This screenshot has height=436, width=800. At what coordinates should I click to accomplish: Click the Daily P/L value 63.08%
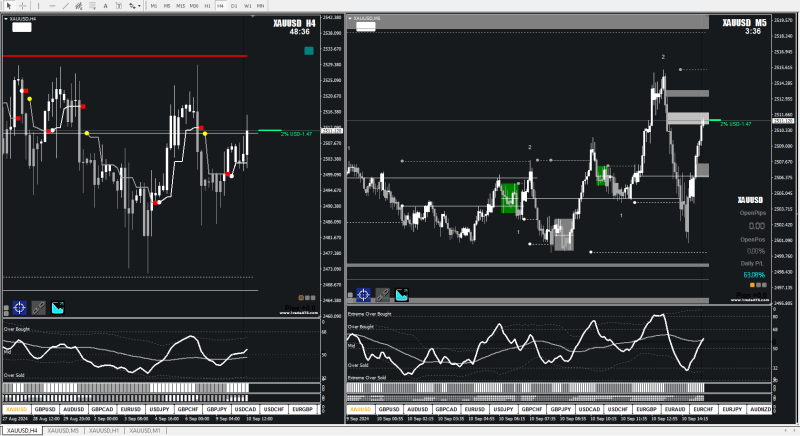point(754,275)
